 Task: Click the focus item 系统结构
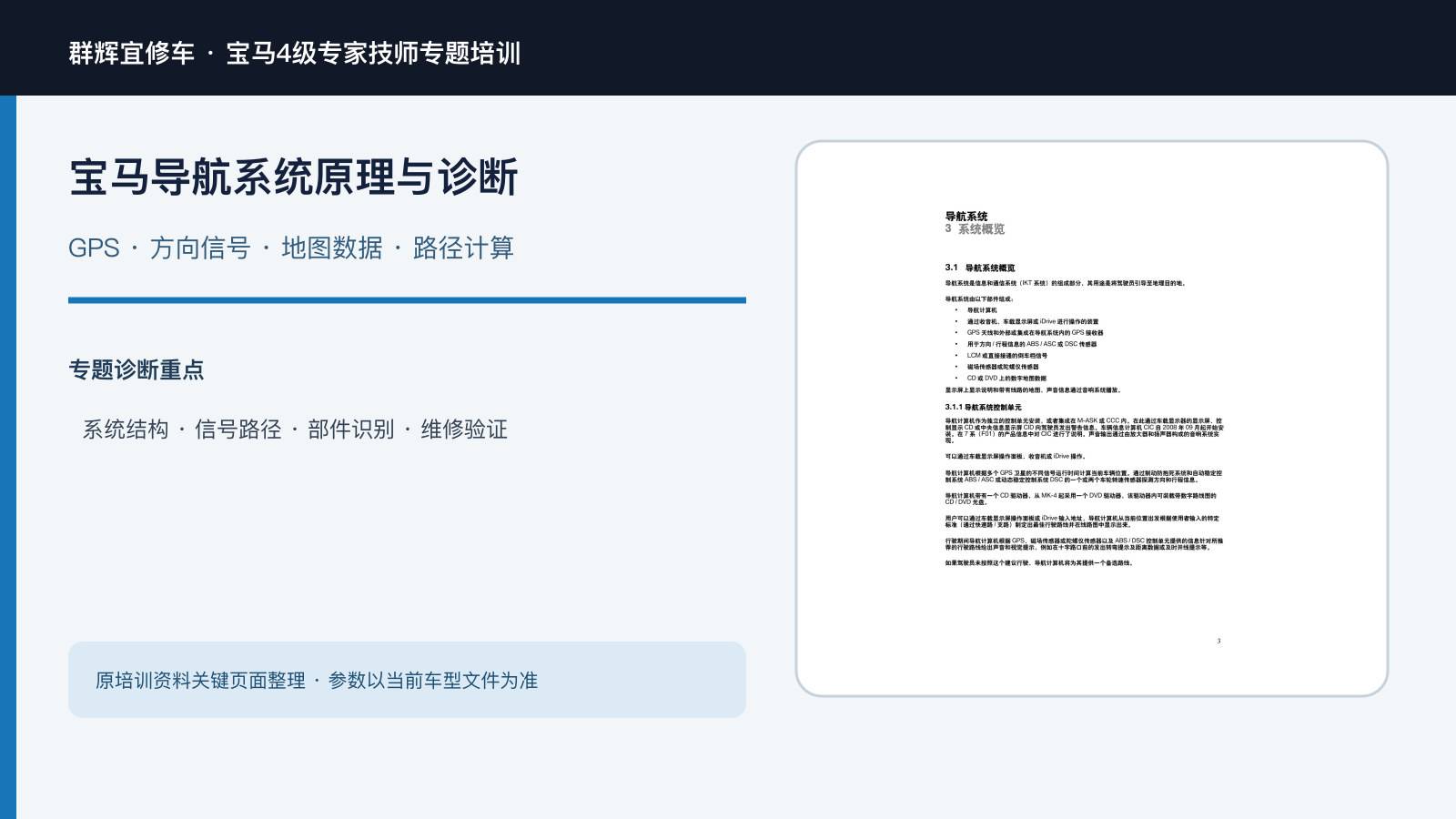click(x=126, y=430)
